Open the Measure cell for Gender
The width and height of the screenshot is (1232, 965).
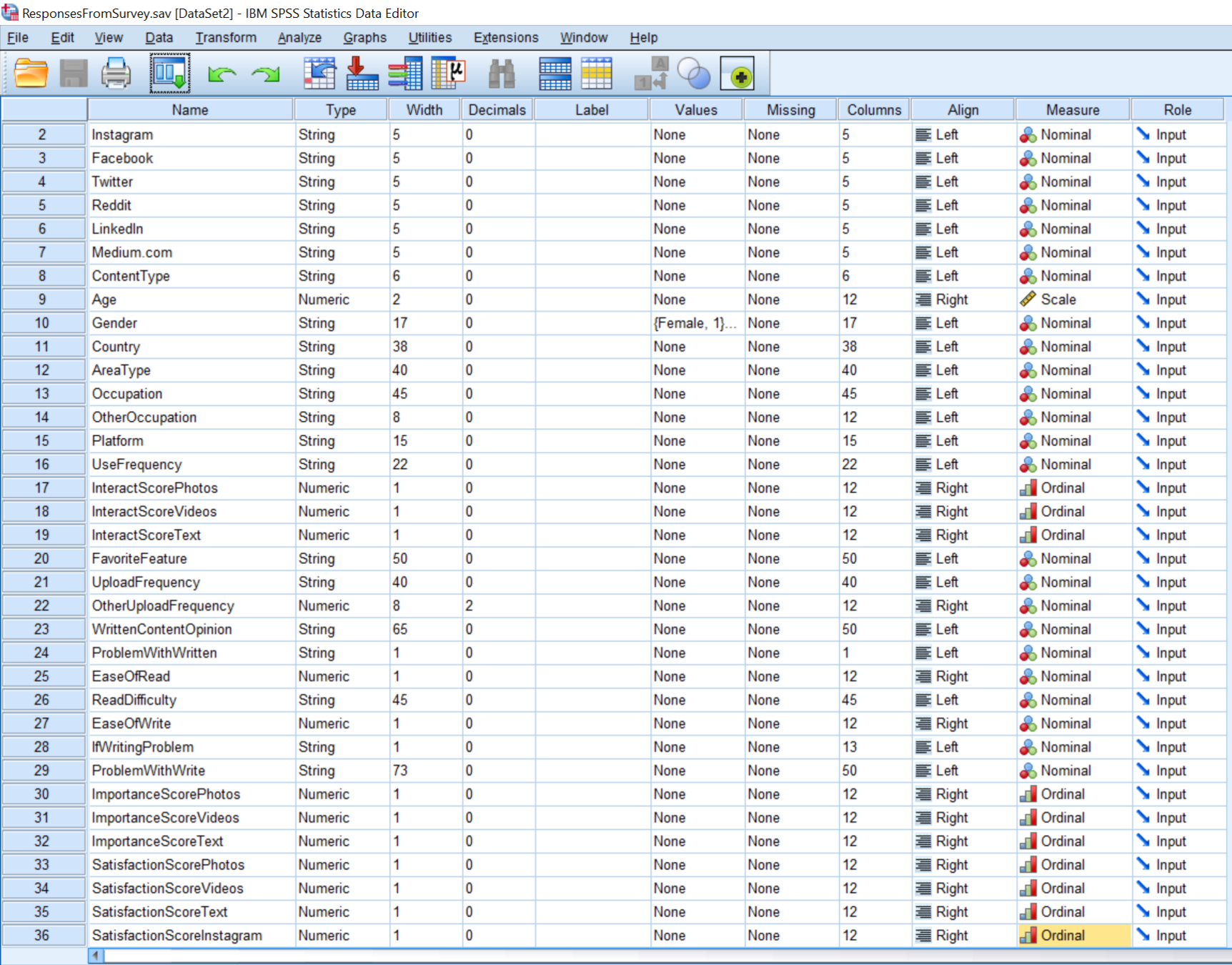coord(1073,323)
